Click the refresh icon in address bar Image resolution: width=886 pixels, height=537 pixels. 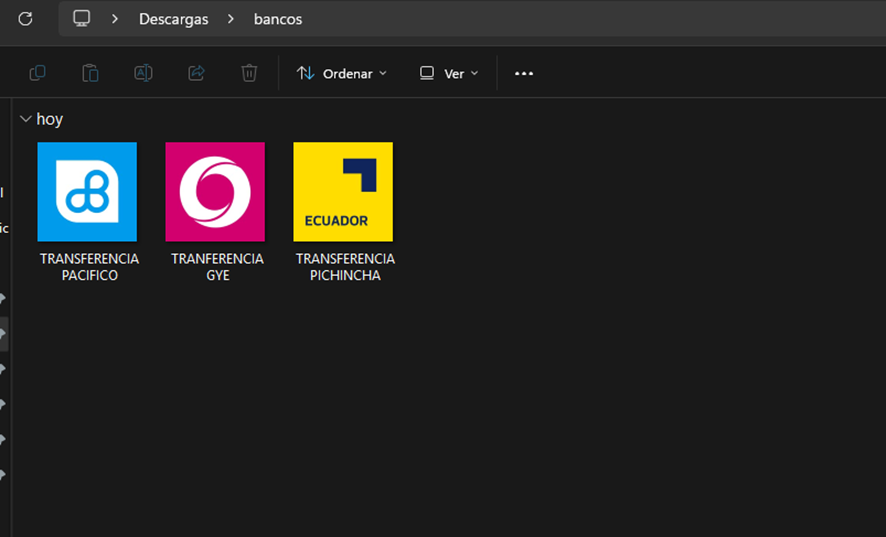(x=25, y=19)
